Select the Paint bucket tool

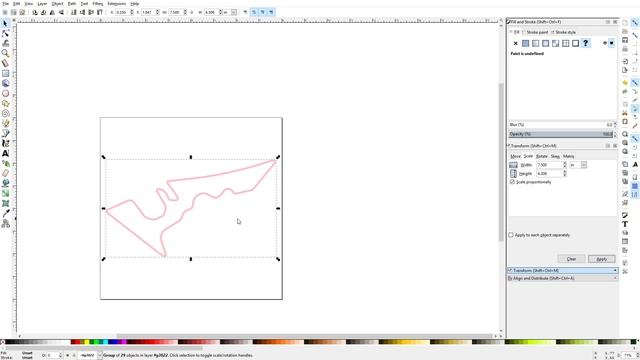5,183
